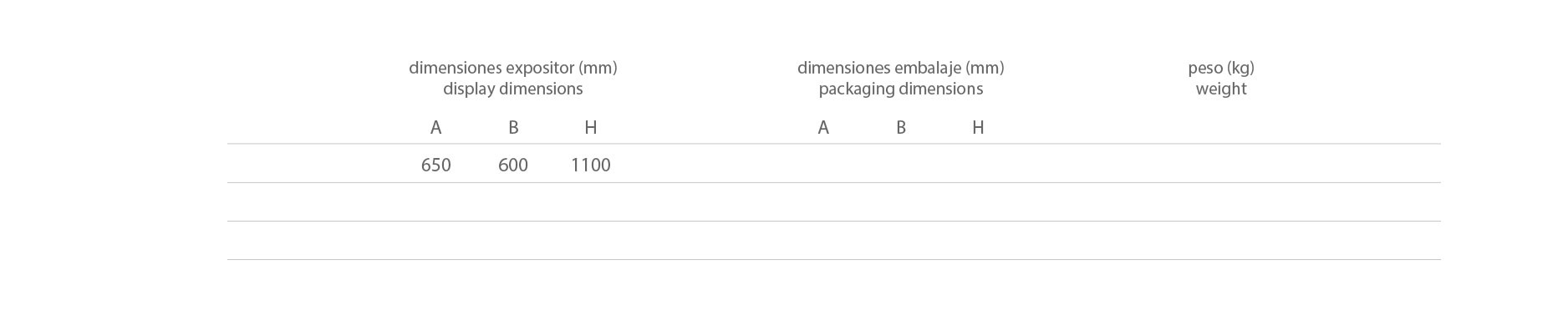Click column H under display dimensions
The width and height of the screenshot is (1568, 311).
(x=591, y=127)
